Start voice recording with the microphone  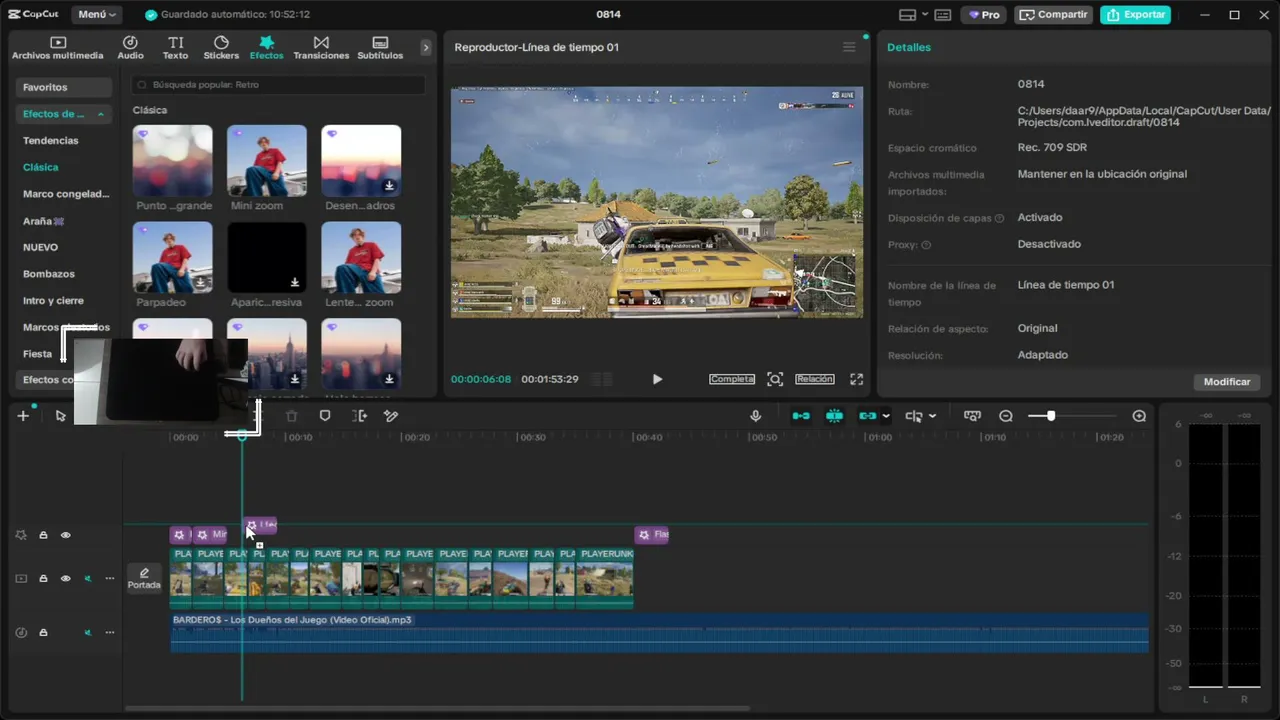(756, 416)
